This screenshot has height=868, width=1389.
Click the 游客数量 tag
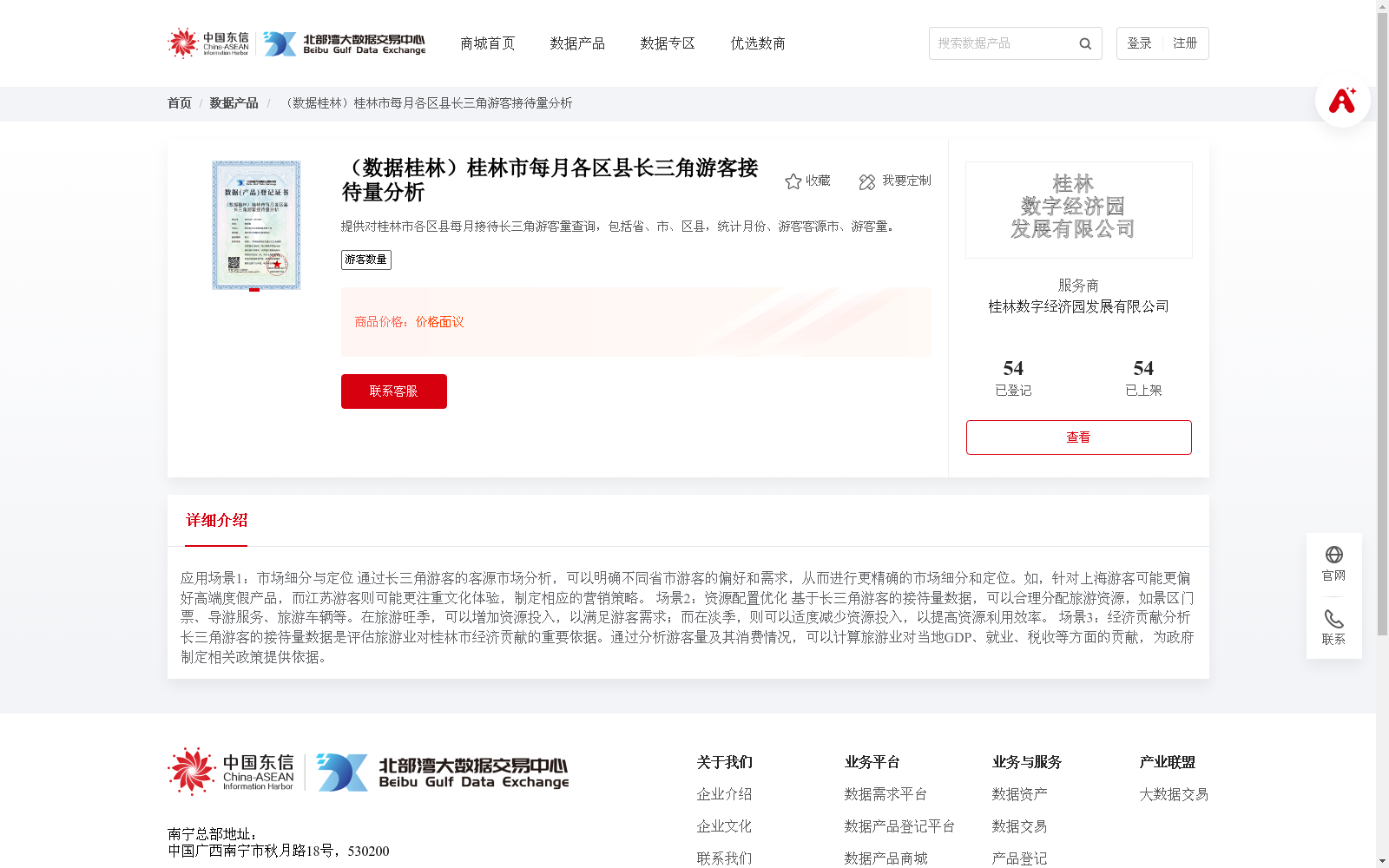coord(366,260)
